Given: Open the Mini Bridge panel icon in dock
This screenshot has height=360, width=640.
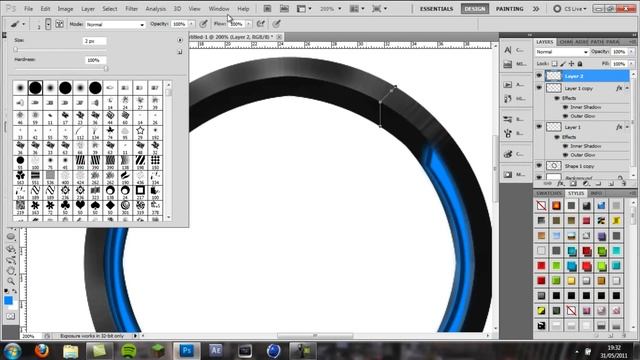Looking at the screenshot, I should [508, 64].
